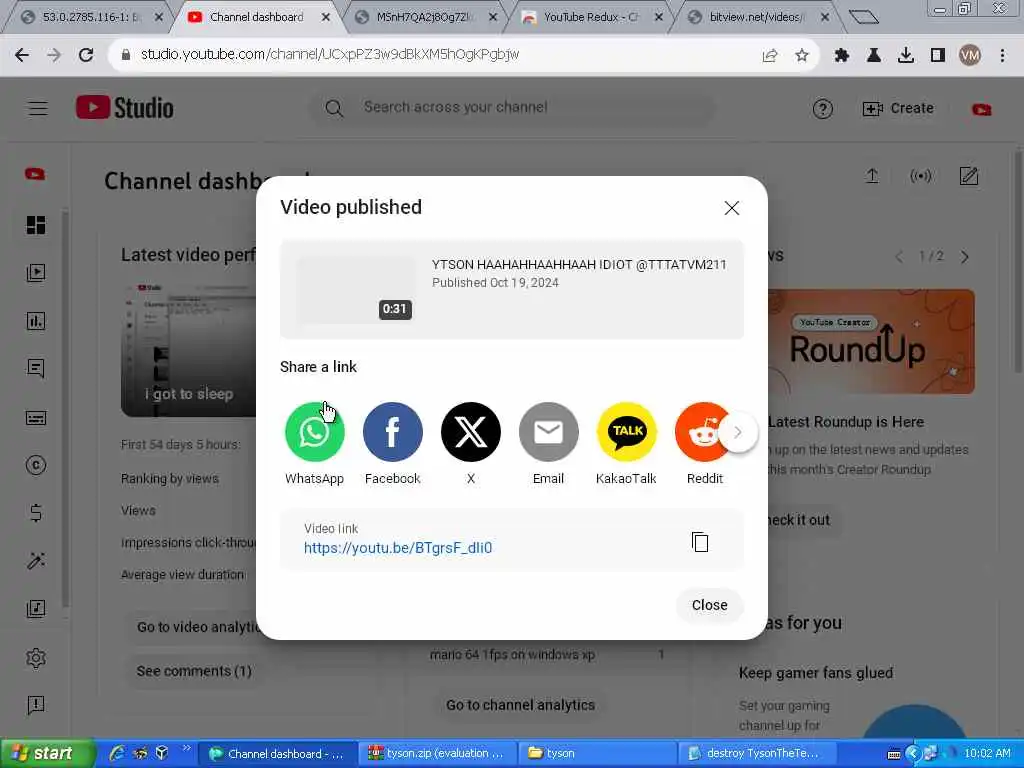This screenshot has width=1024, height=768.
Task: Bookmark this page with star icon
Action: (x=802, y=56)
